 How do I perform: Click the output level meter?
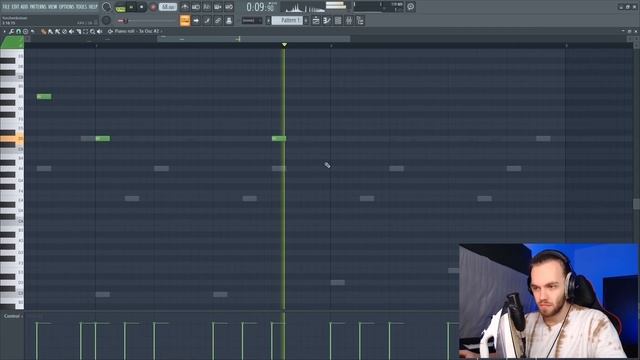tap(336, 6)
